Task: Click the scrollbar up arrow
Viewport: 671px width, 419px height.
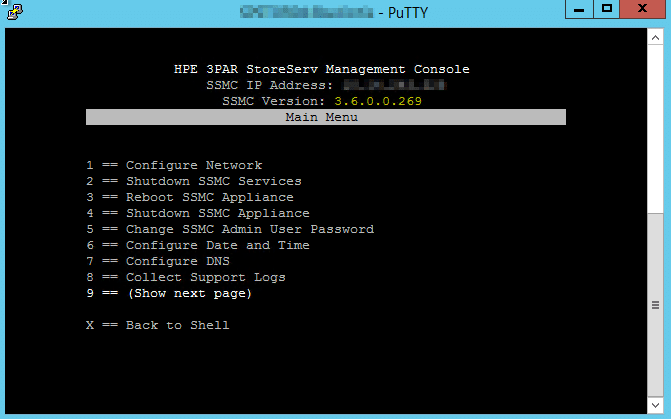Action: point(654,37)
